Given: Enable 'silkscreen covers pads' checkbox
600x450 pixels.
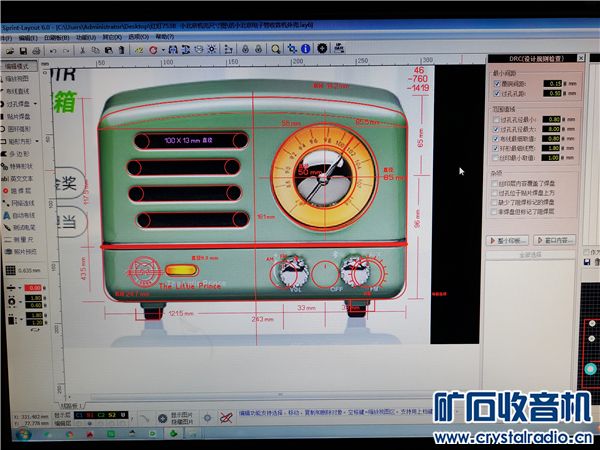Looking at the screenshot, I should pos(494,184).
